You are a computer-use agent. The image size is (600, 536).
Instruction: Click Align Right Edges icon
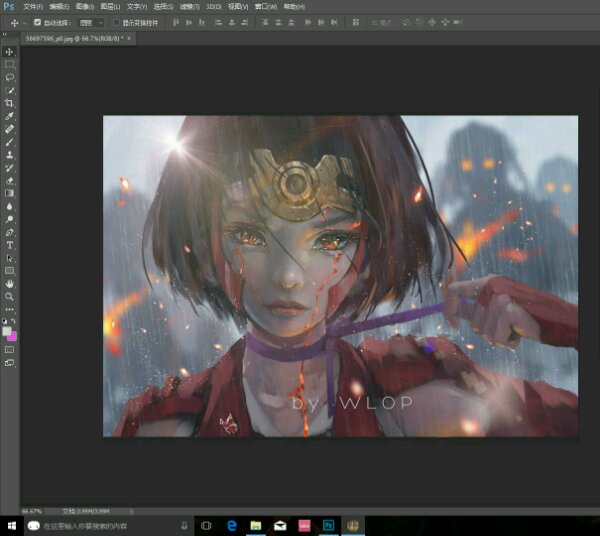coord(245,23)
